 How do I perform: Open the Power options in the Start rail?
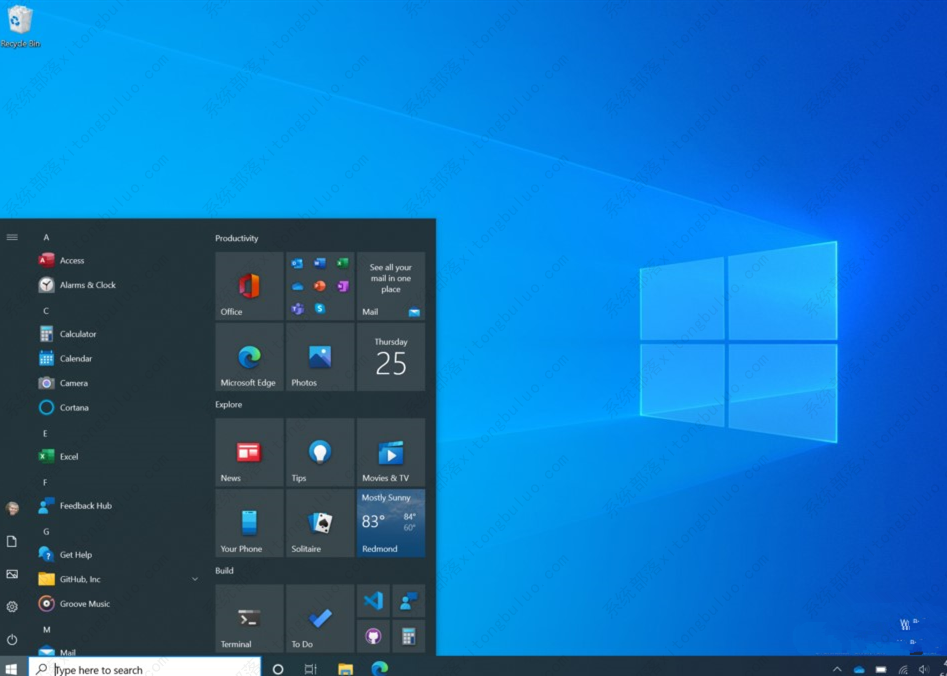[12, 640]
